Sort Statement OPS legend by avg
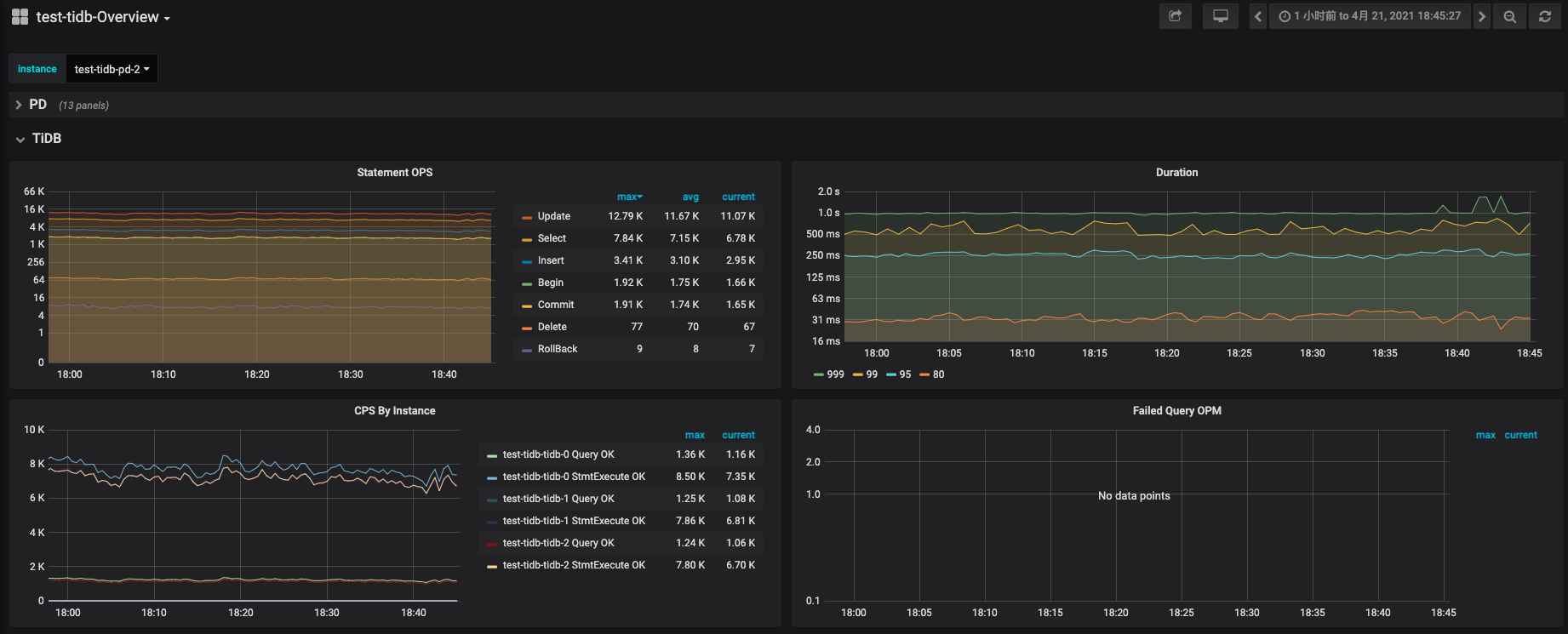Image resolution: width=1568 pixels, height=634 pixels. tap(690, 197)
